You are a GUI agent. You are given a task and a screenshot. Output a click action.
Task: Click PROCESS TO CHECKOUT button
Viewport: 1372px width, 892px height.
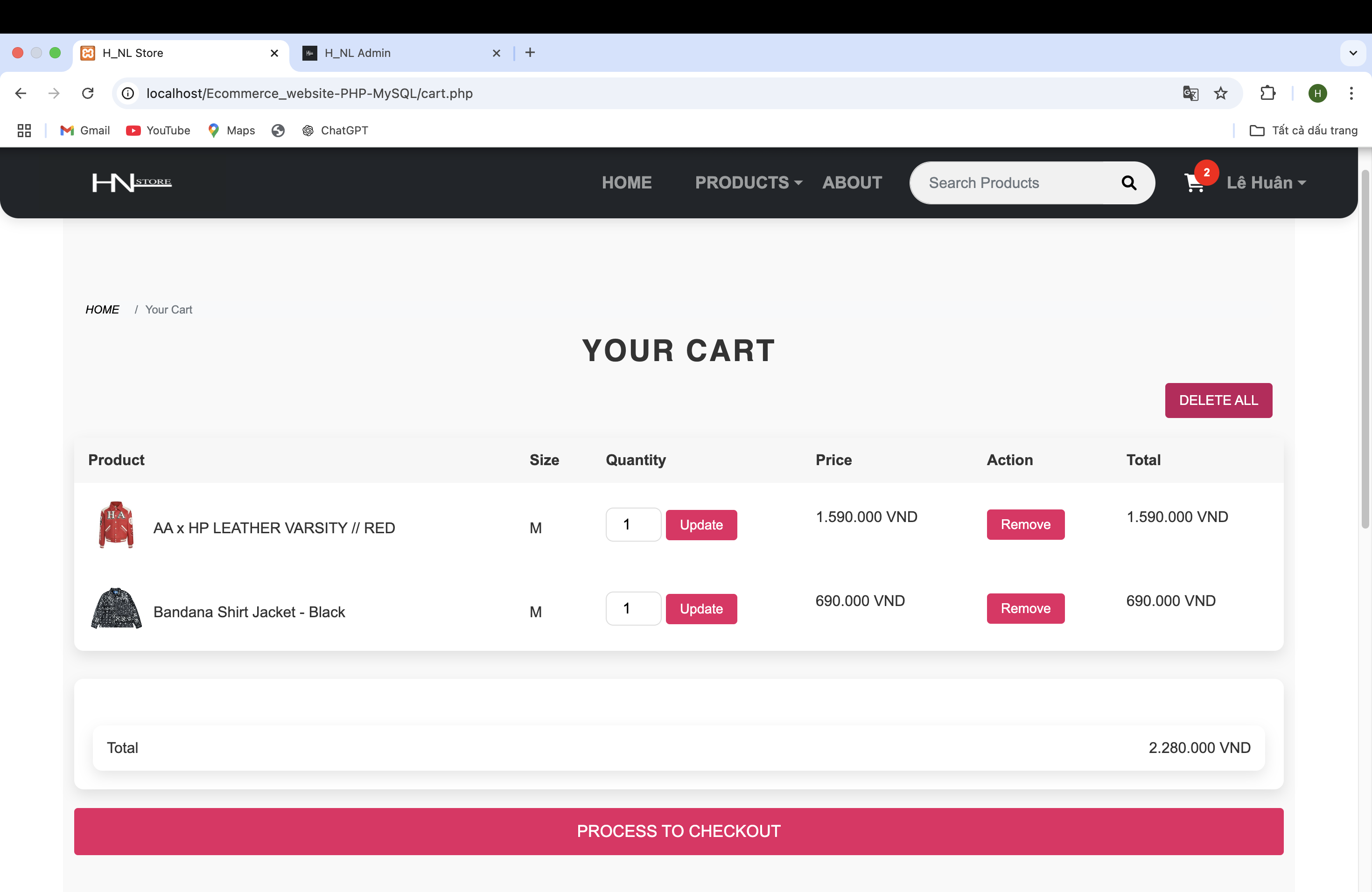[x=679, y=831]
